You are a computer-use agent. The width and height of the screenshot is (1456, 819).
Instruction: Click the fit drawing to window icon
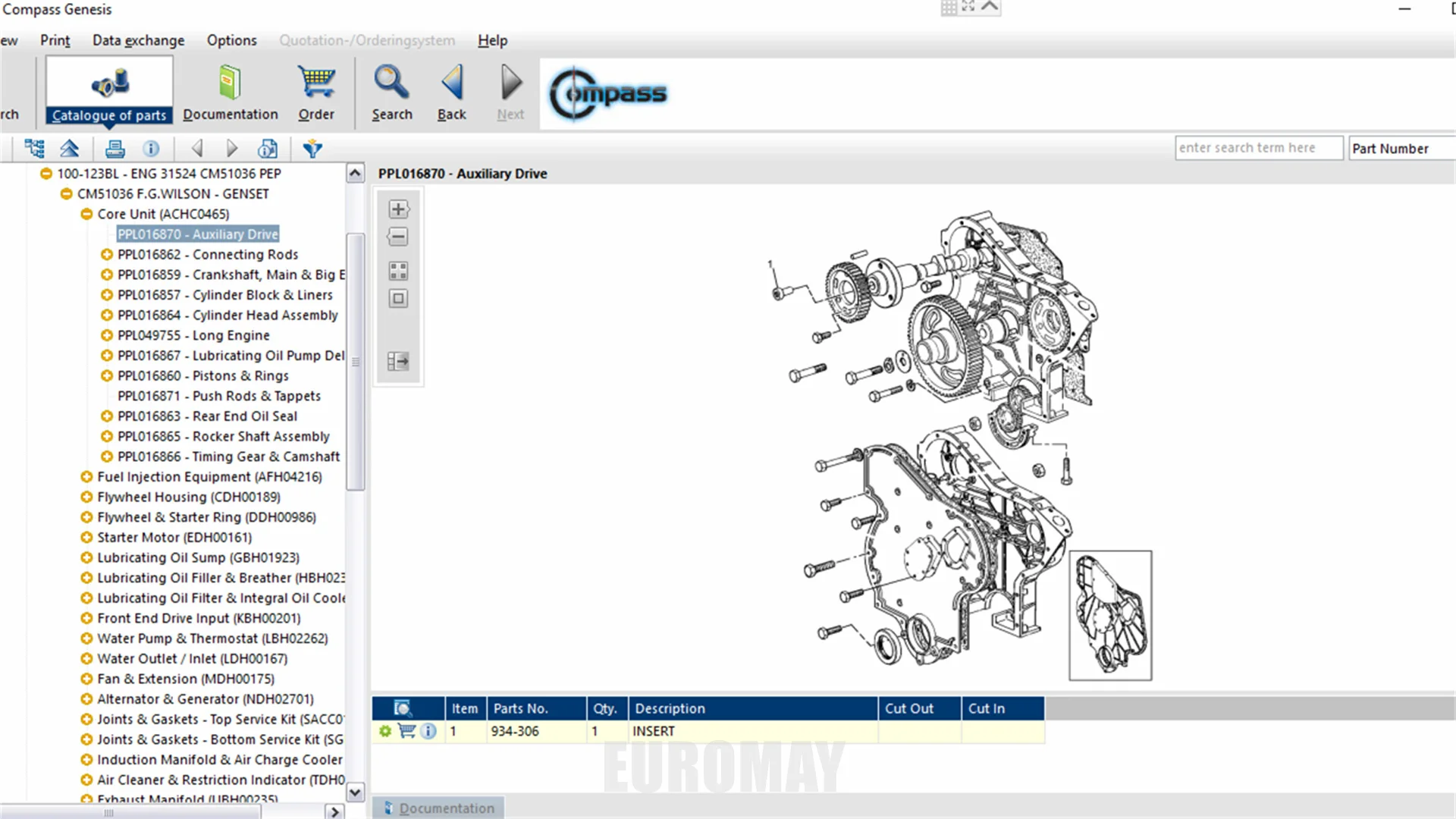coord(398,299)
